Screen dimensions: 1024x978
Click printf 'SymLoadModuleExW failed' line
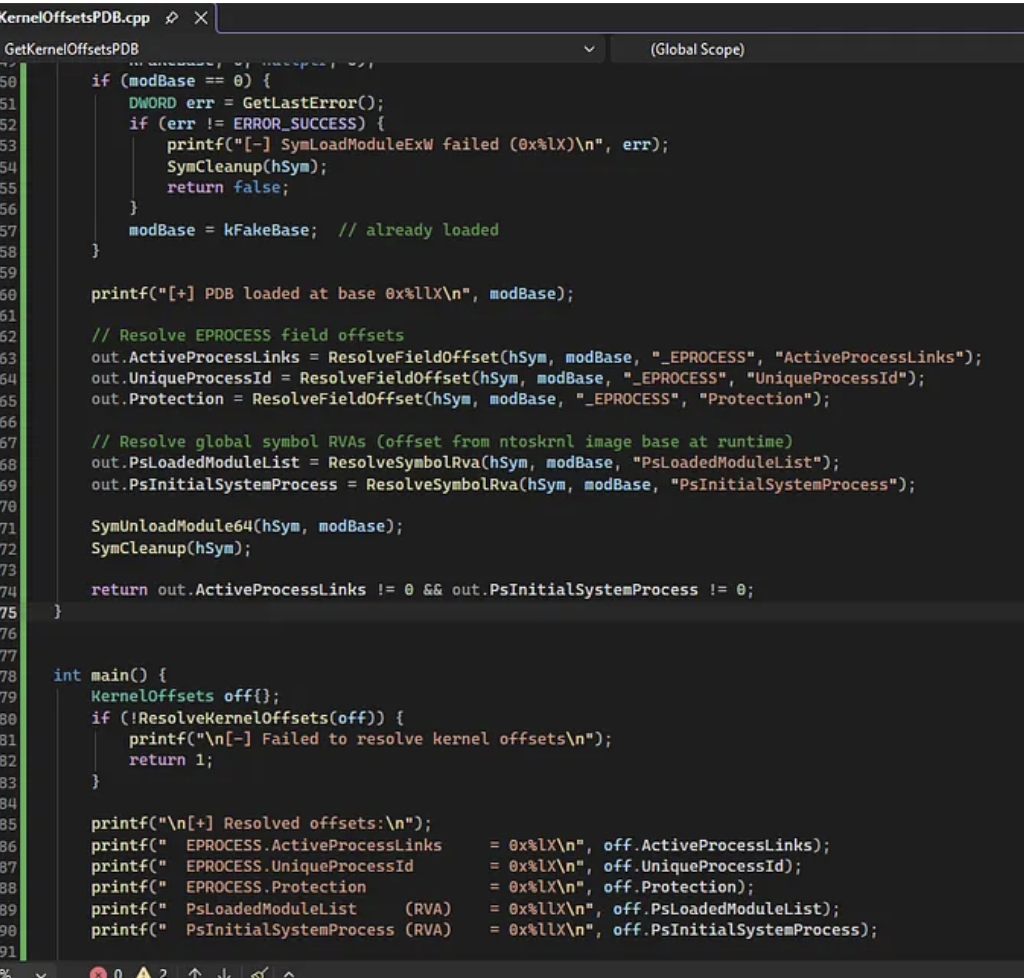click(418, 145)
